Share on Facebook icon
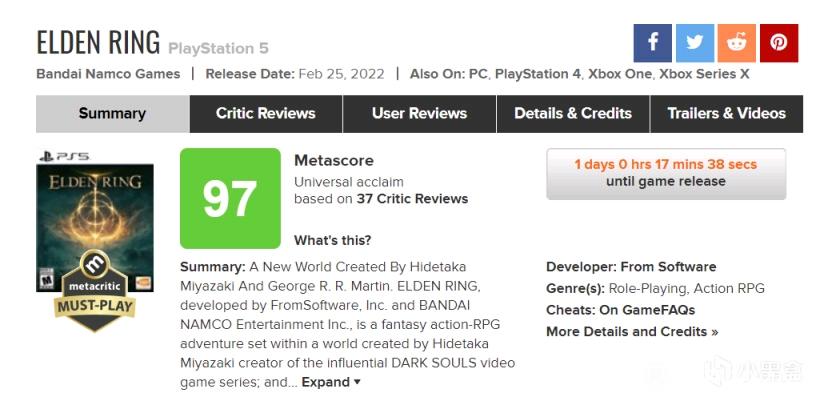The height and width of the screenshot is (397, 828). coord(653,43)
